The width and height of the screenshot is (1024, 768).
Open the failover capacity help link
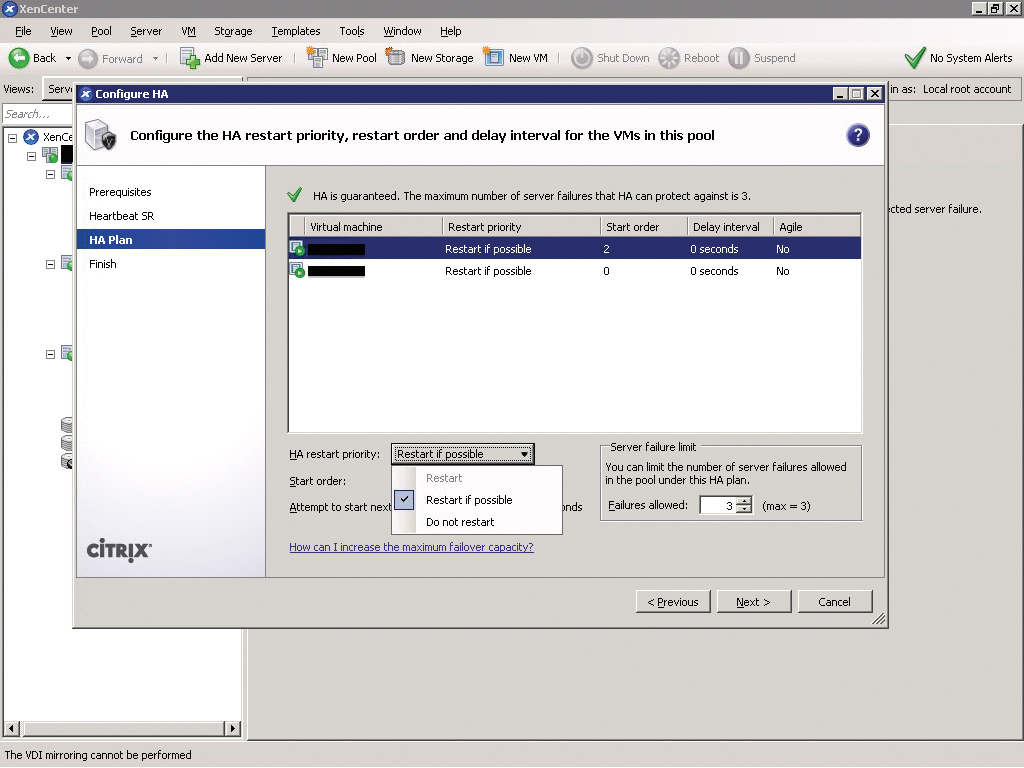click(412, 547)
